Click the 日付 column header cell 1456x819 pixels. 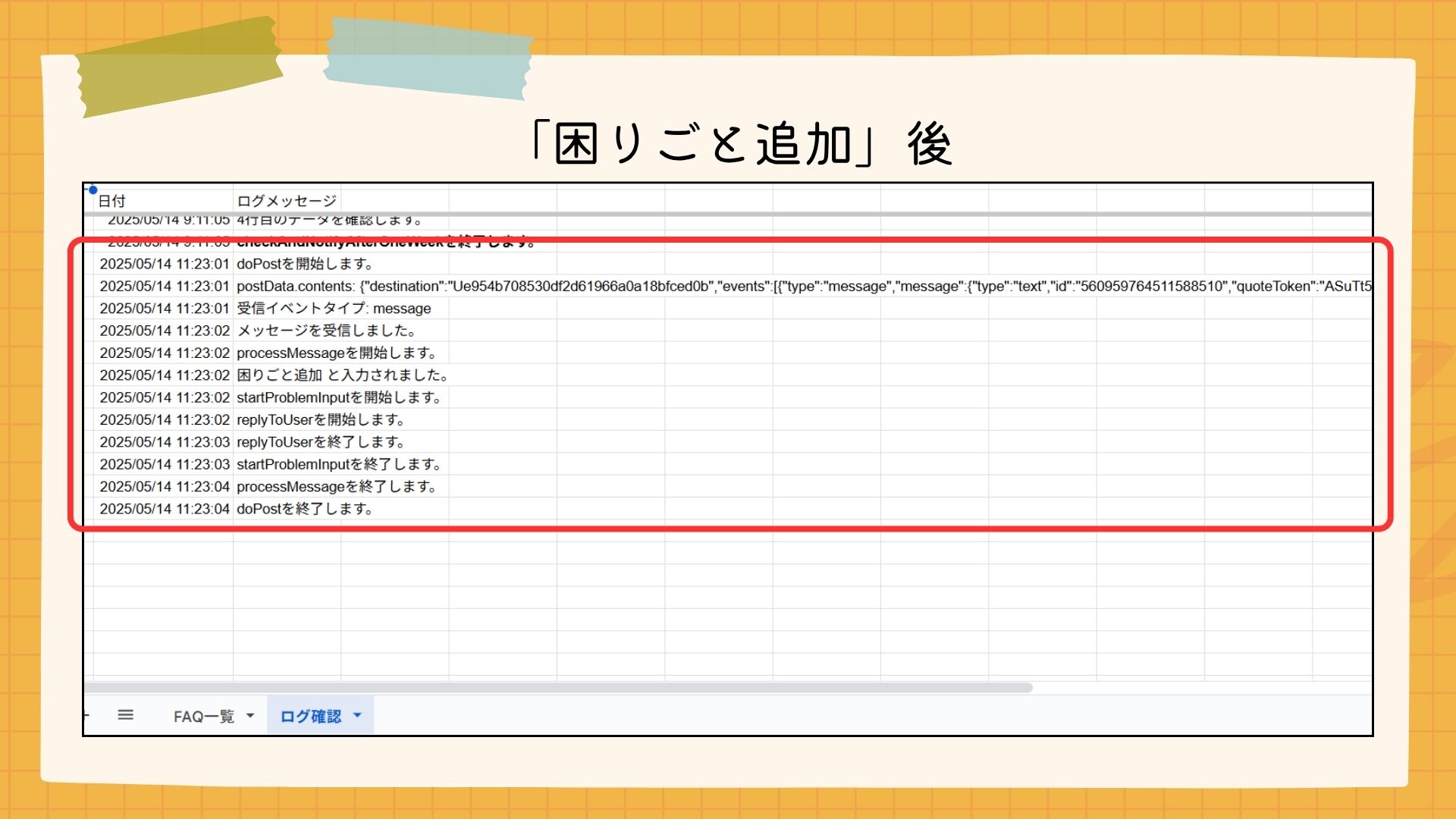tap(112, 201)
